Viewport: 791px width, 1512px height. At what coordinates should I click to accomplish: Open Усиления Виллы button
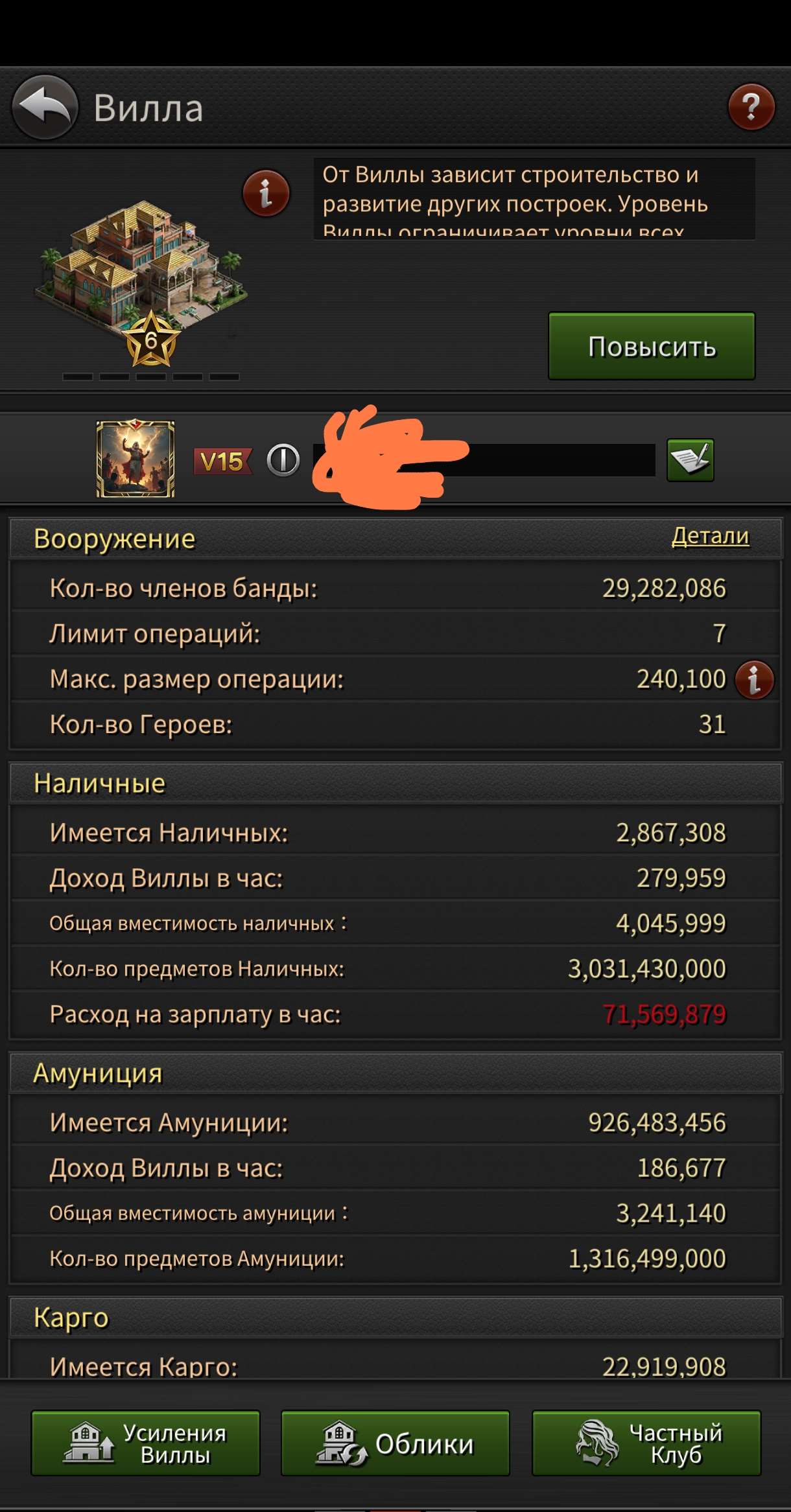[x=145, y=1443]
